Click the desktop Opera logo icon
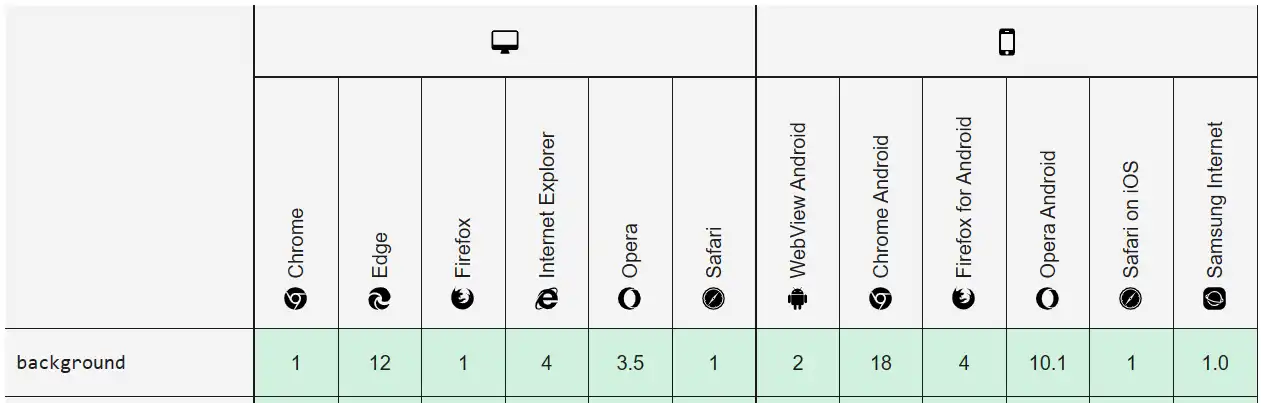Viewport: 1261px width, 403px height. pos(630,298)
